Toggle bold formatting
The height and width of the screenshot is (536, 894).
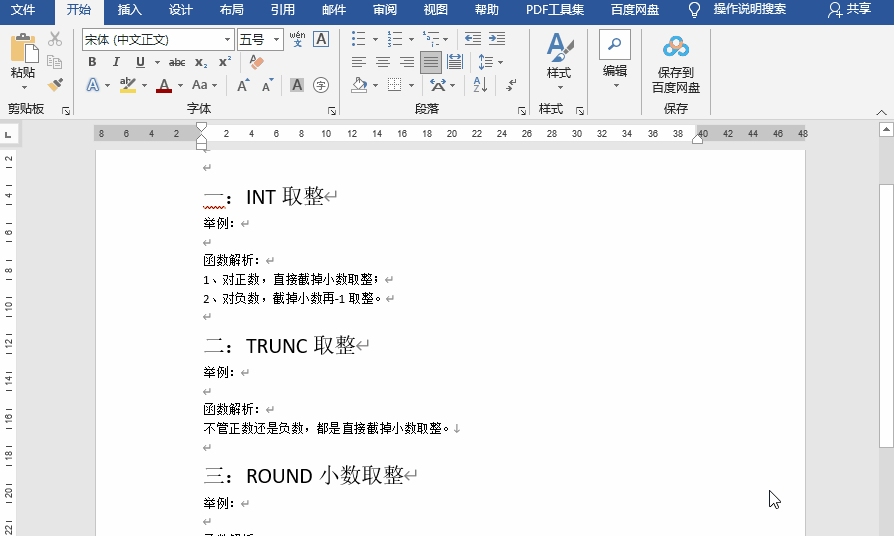pyautogui.click(x=92, y=62)
